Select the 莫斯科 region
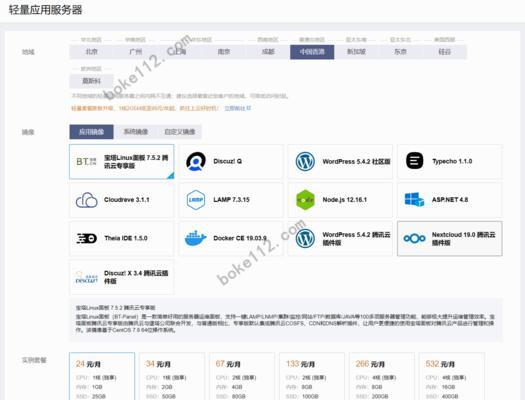 [91, 81]
